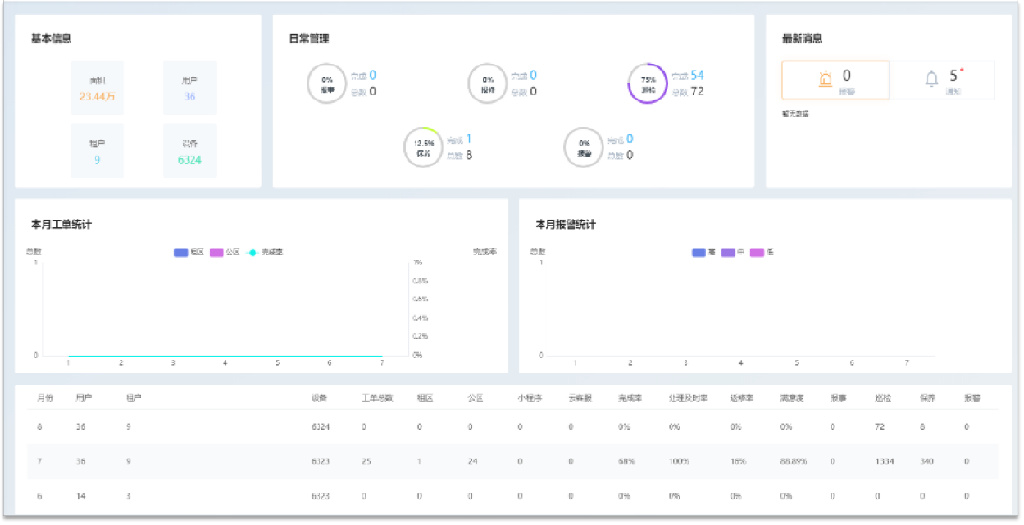Click the orange alarm siren icon

[x=825, y=80]
